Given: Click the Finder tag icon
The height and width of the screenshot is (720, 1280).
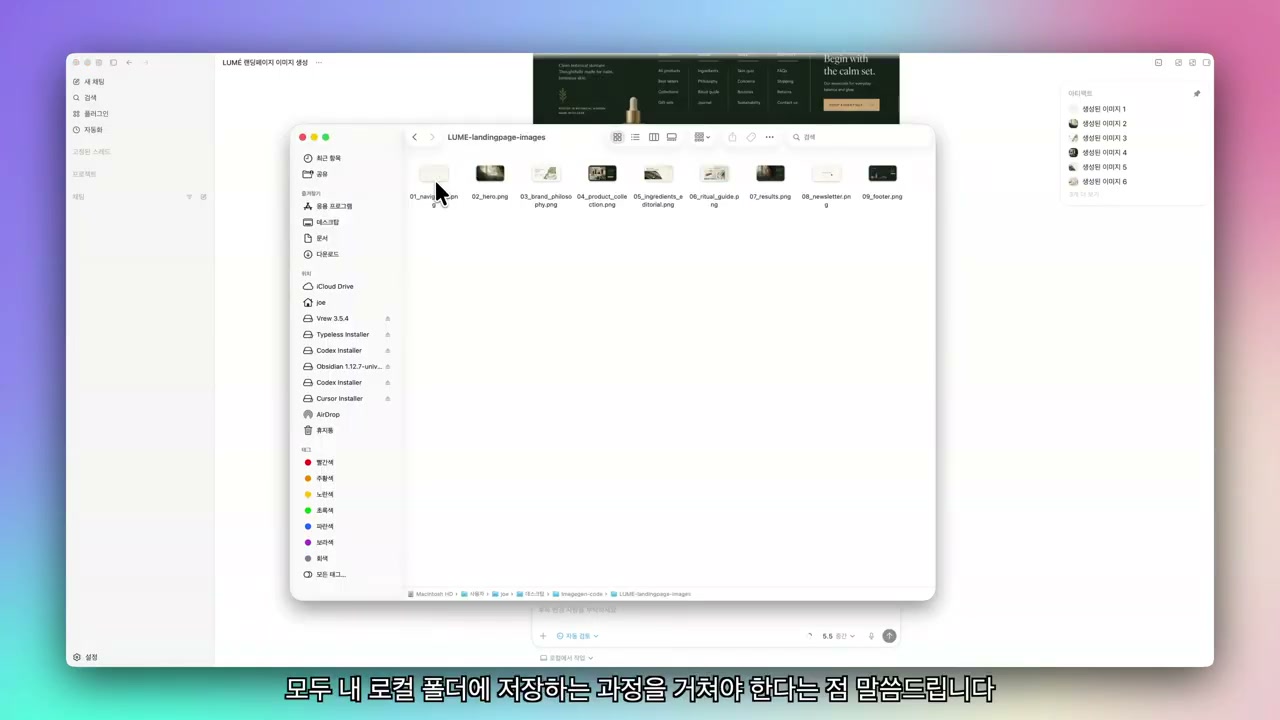Looking at the screenshot, I should (751, 137).
